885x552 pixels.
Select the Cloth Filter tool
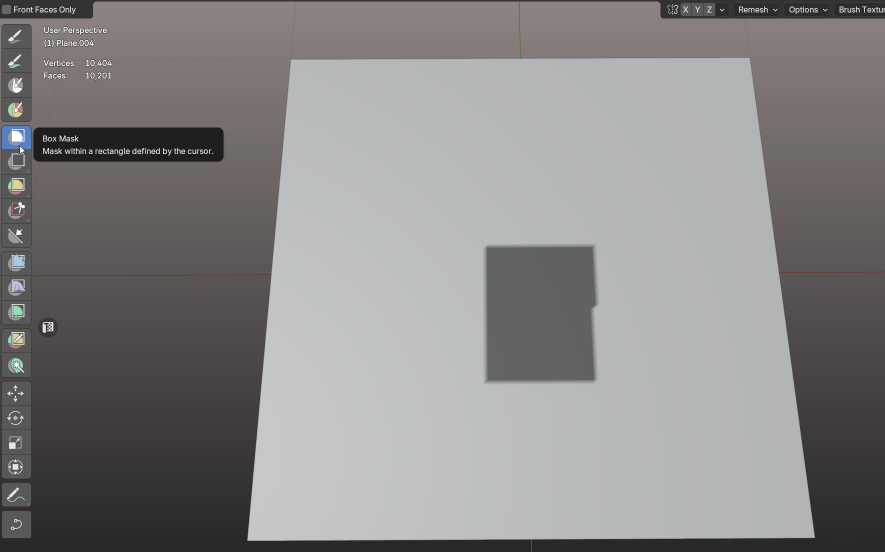tap(16, 287)
